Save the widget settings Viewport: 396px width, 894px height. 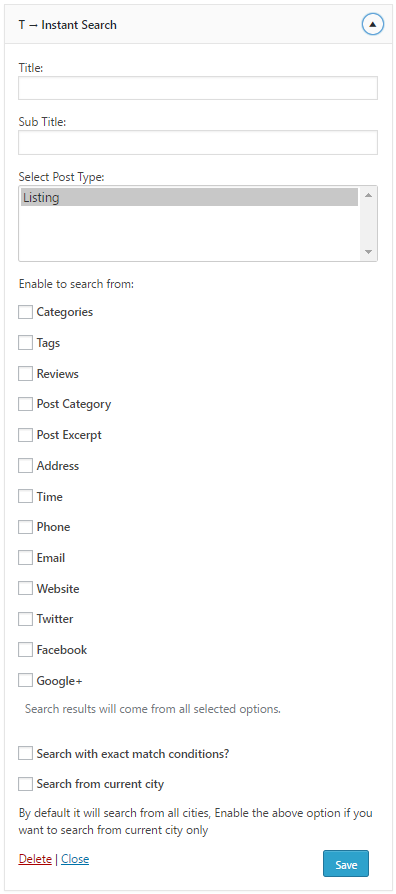[346, 863]
